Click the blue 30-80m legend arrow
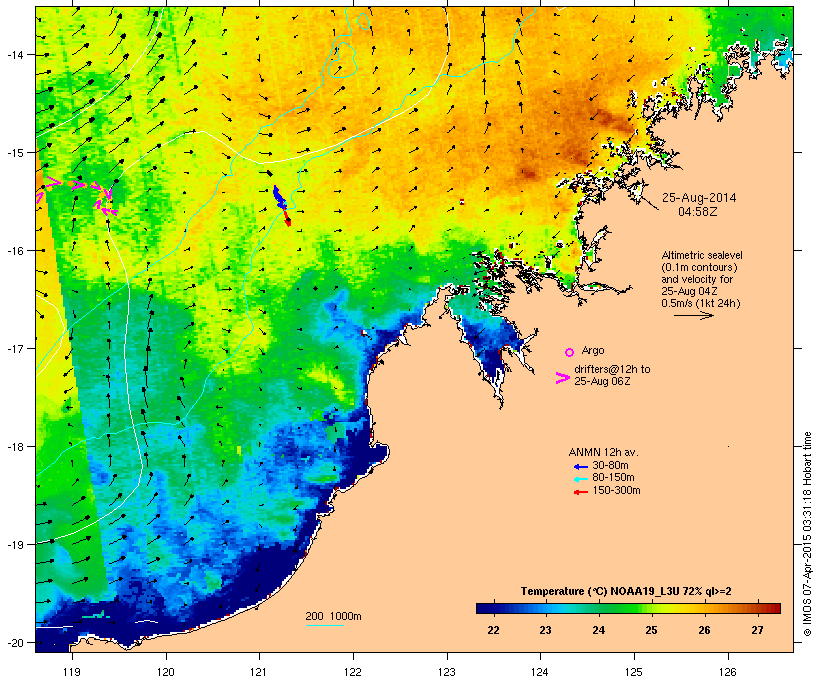Viewport: 820px width, 680px height. click(x=580, y=467)
